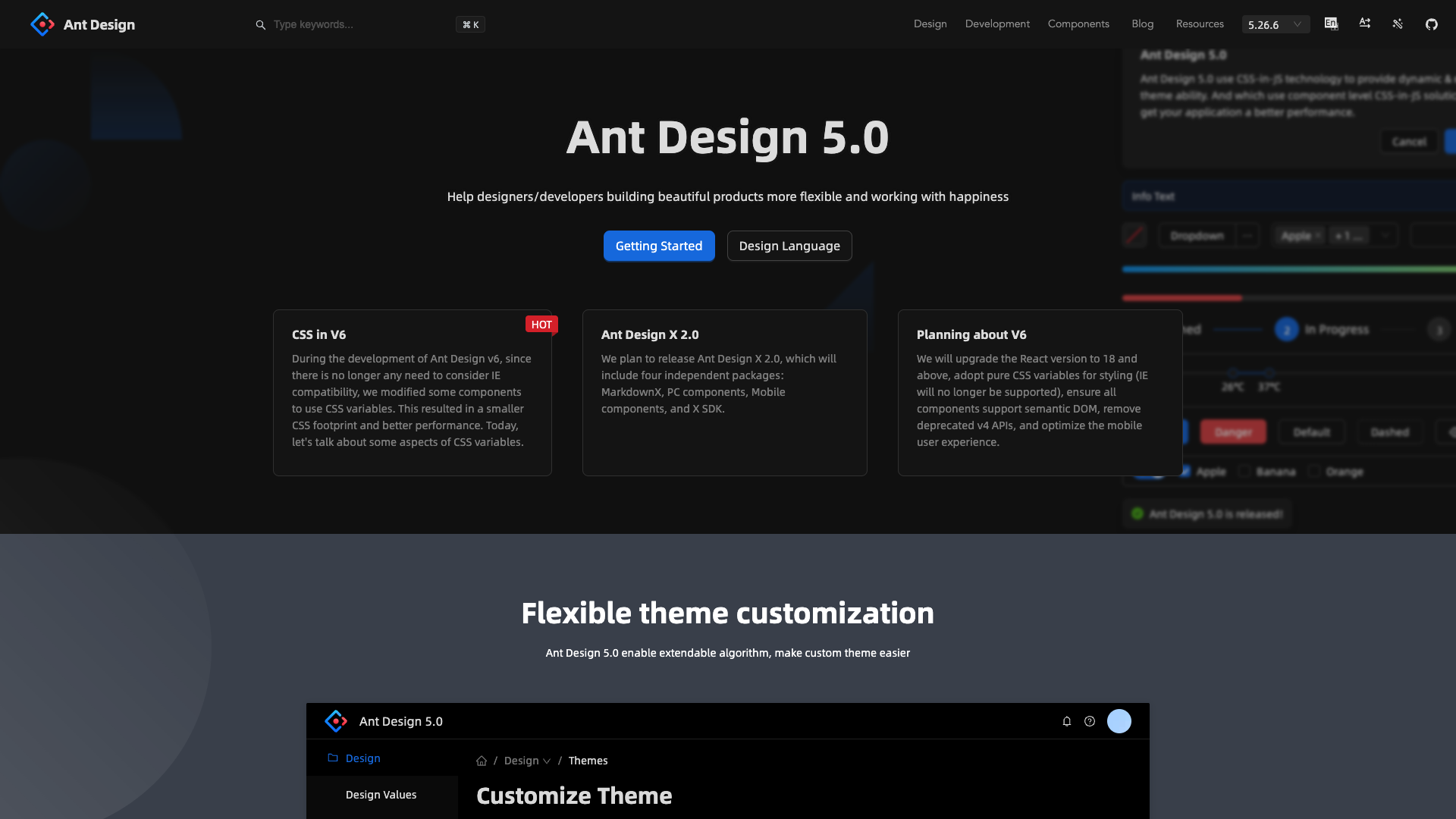Open the Components menu item
This screenshot has height=819, width=1456.
tap(1078, 24)
